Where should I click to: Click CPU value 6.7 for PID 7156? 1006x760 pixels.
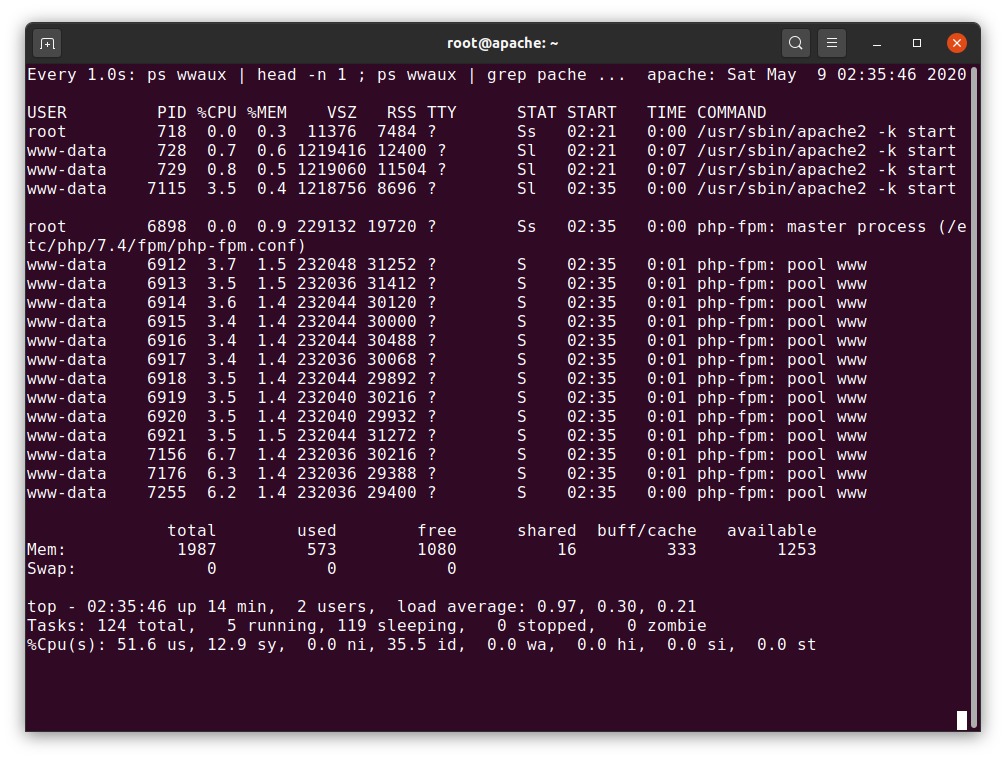[221, 455]
